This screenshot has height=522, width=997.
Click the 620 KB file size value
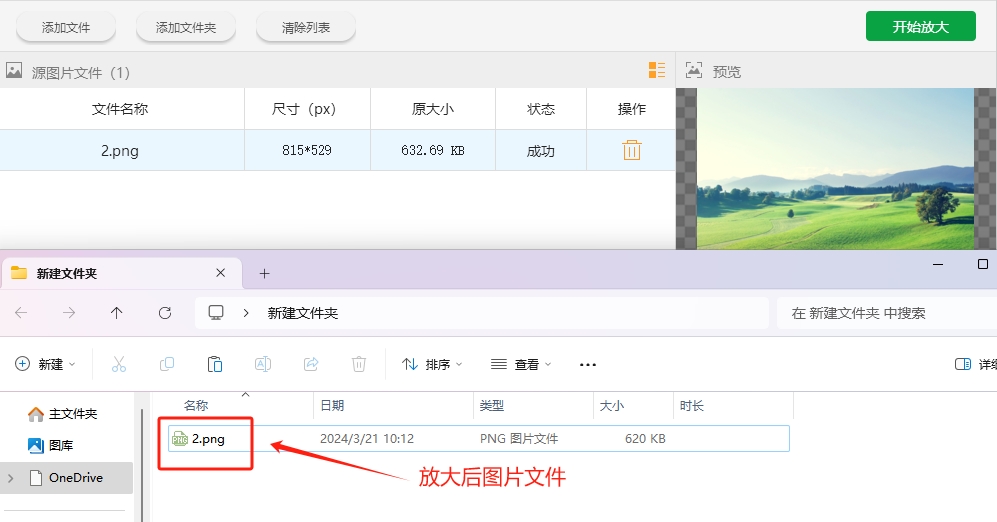click(x=645, y=439)
